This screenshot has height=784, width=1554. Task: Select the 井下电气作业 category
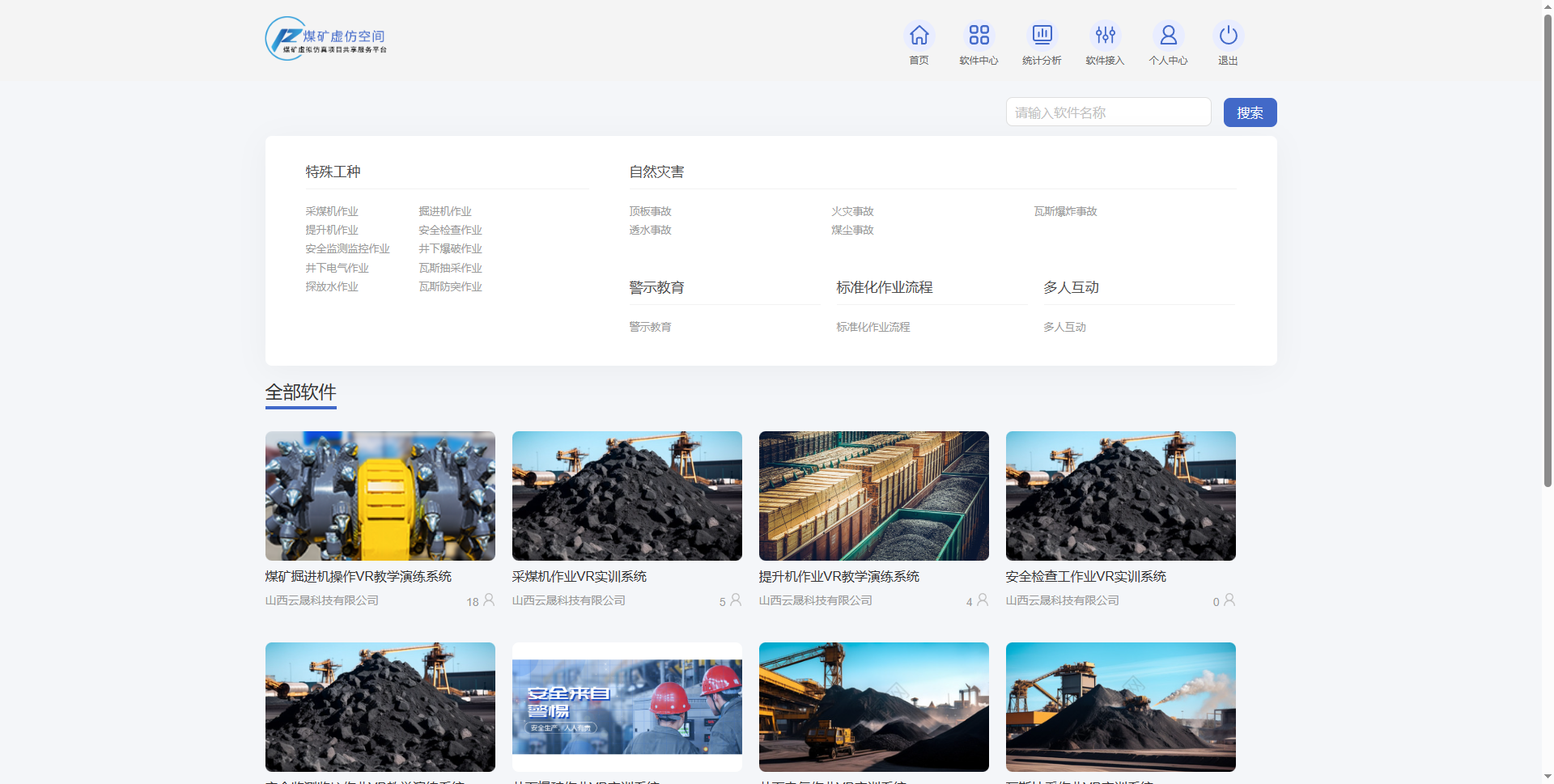coord(337,268)
